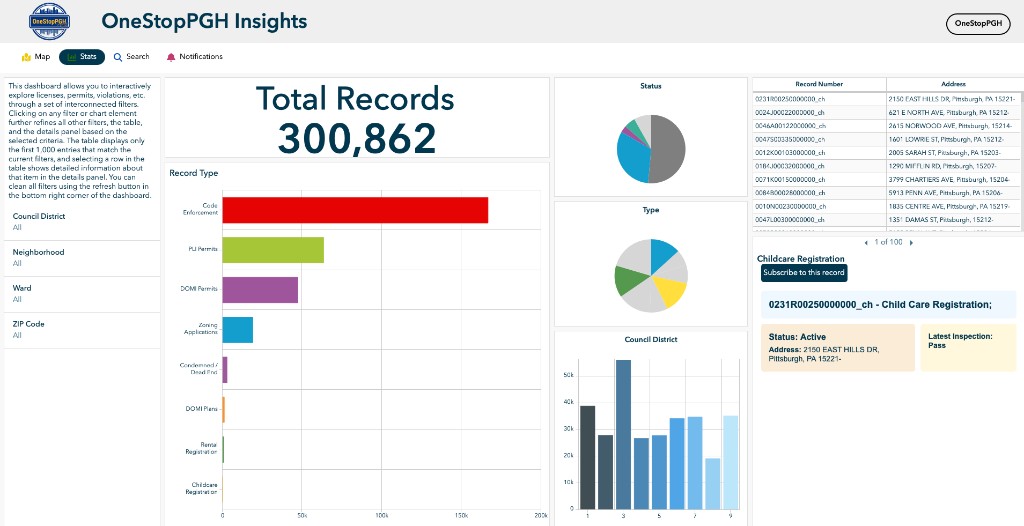The height and width of the screenshot is (526, 1024).
Task: Click the Total Records 300,862 figure
Action: coord(356,139)
